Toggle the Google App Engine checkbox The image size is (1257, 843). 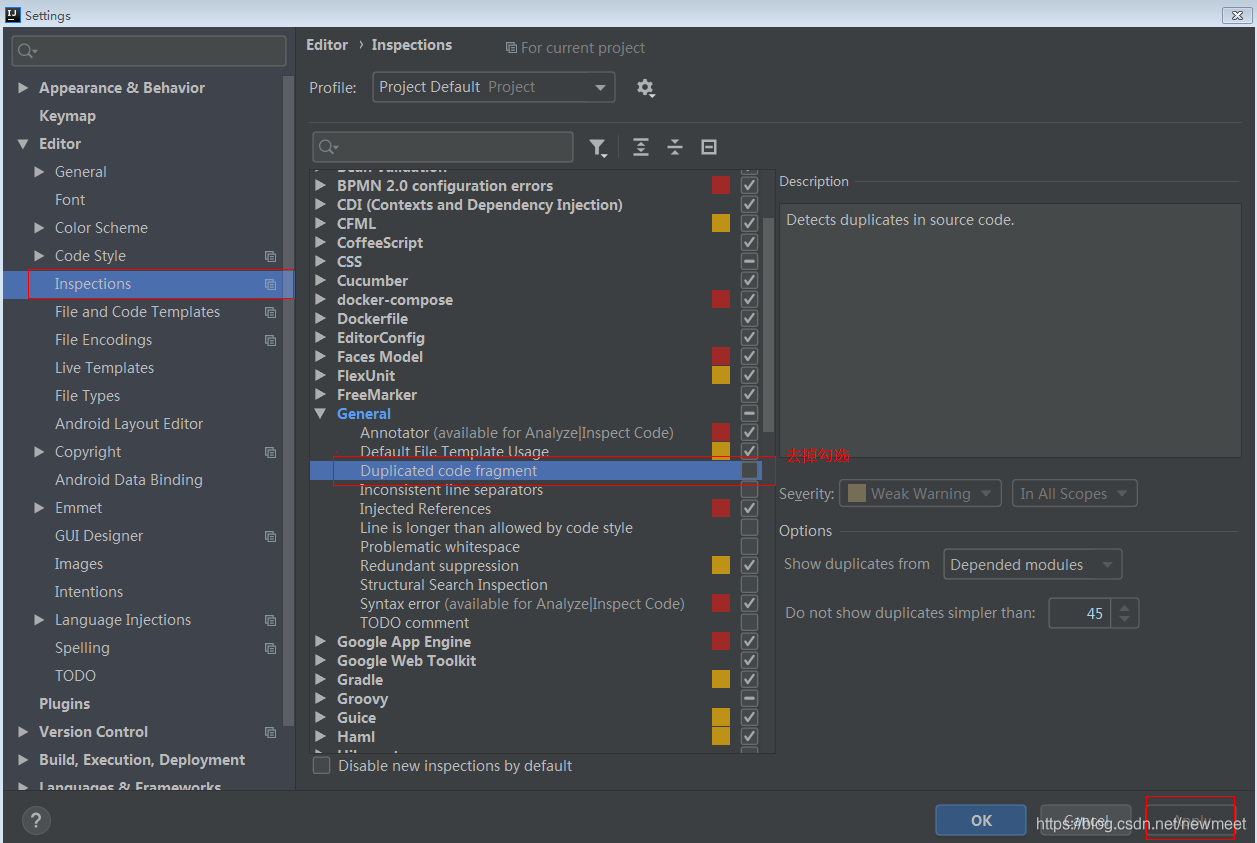point(749,642)
